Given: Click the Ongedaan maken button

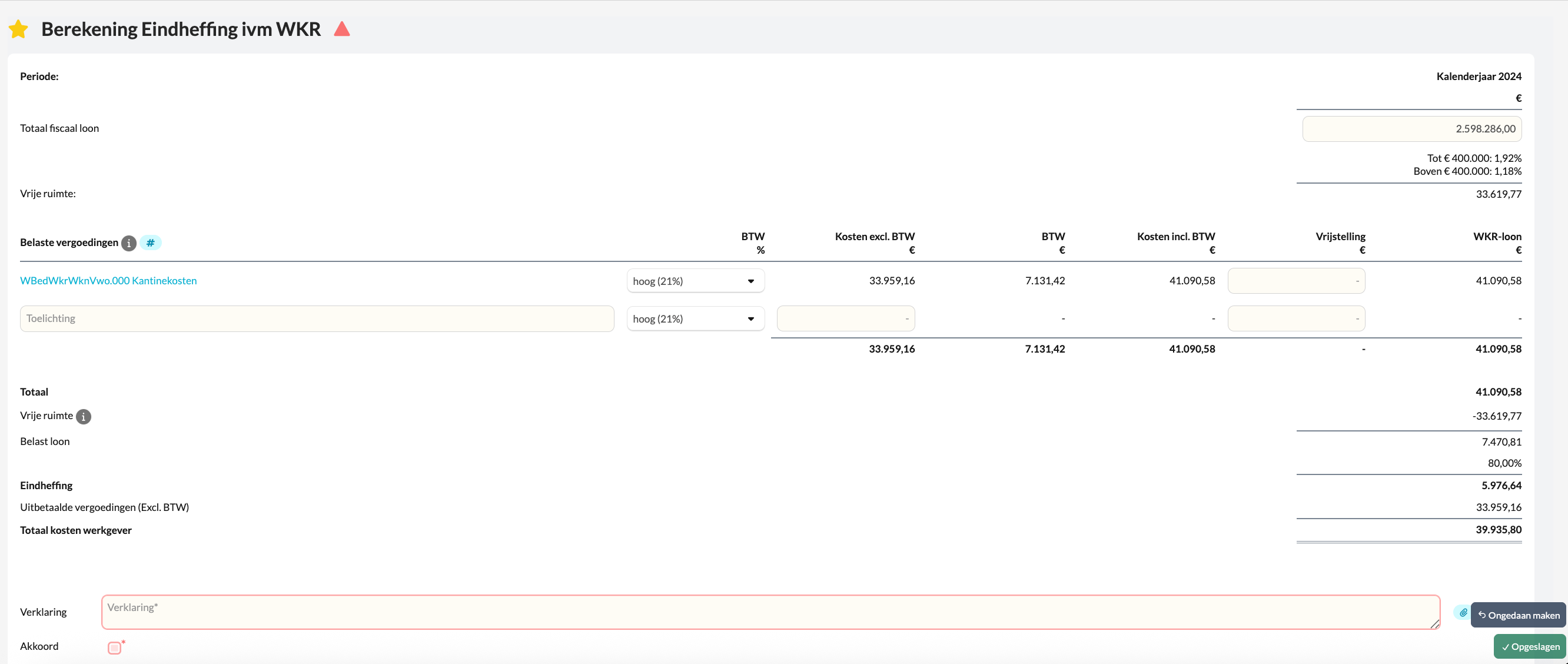Looking at the screenshot, I should [x=1518, y=615].
